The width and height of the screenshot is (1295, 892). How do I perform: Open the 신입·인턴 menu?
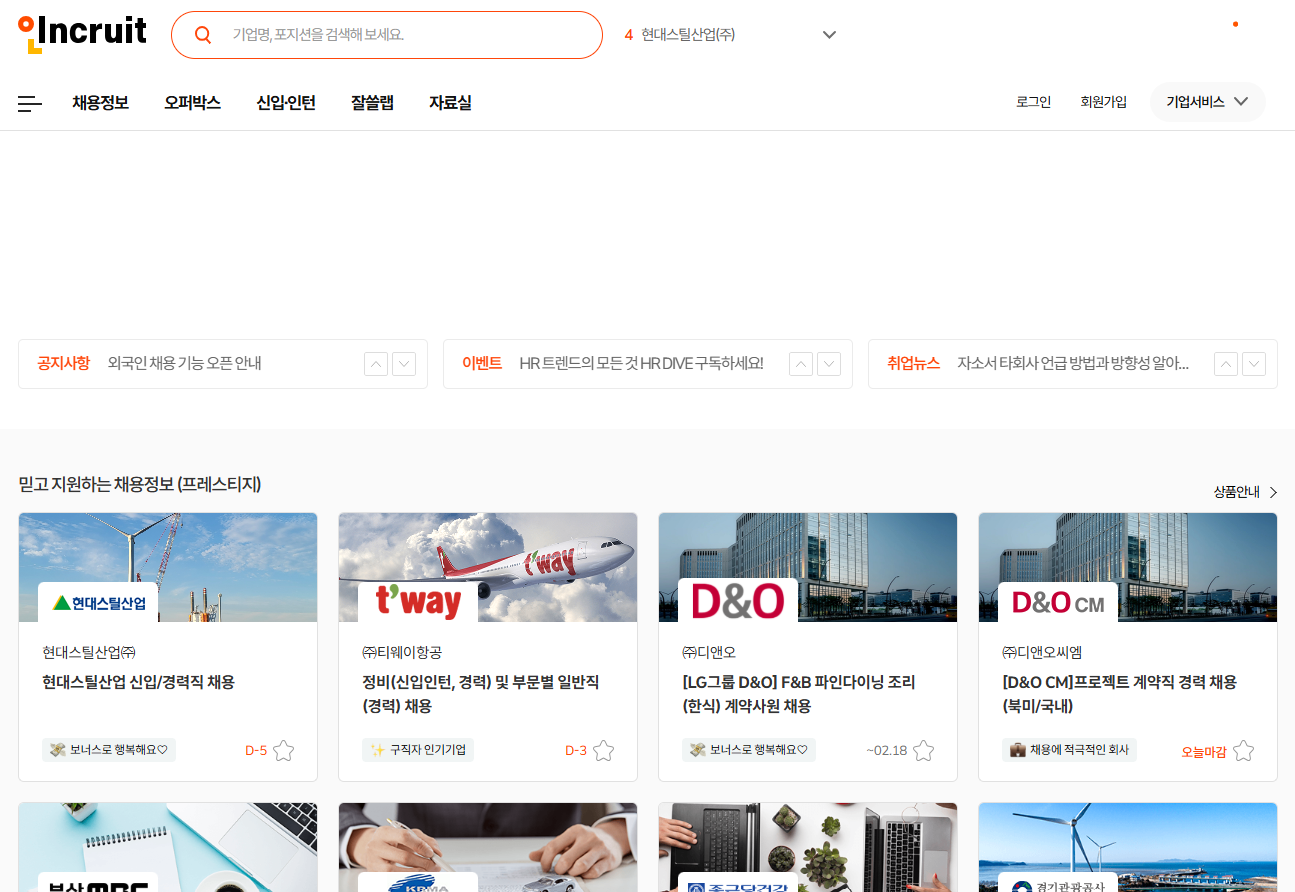pyautogui.click(x=286, y=102)
